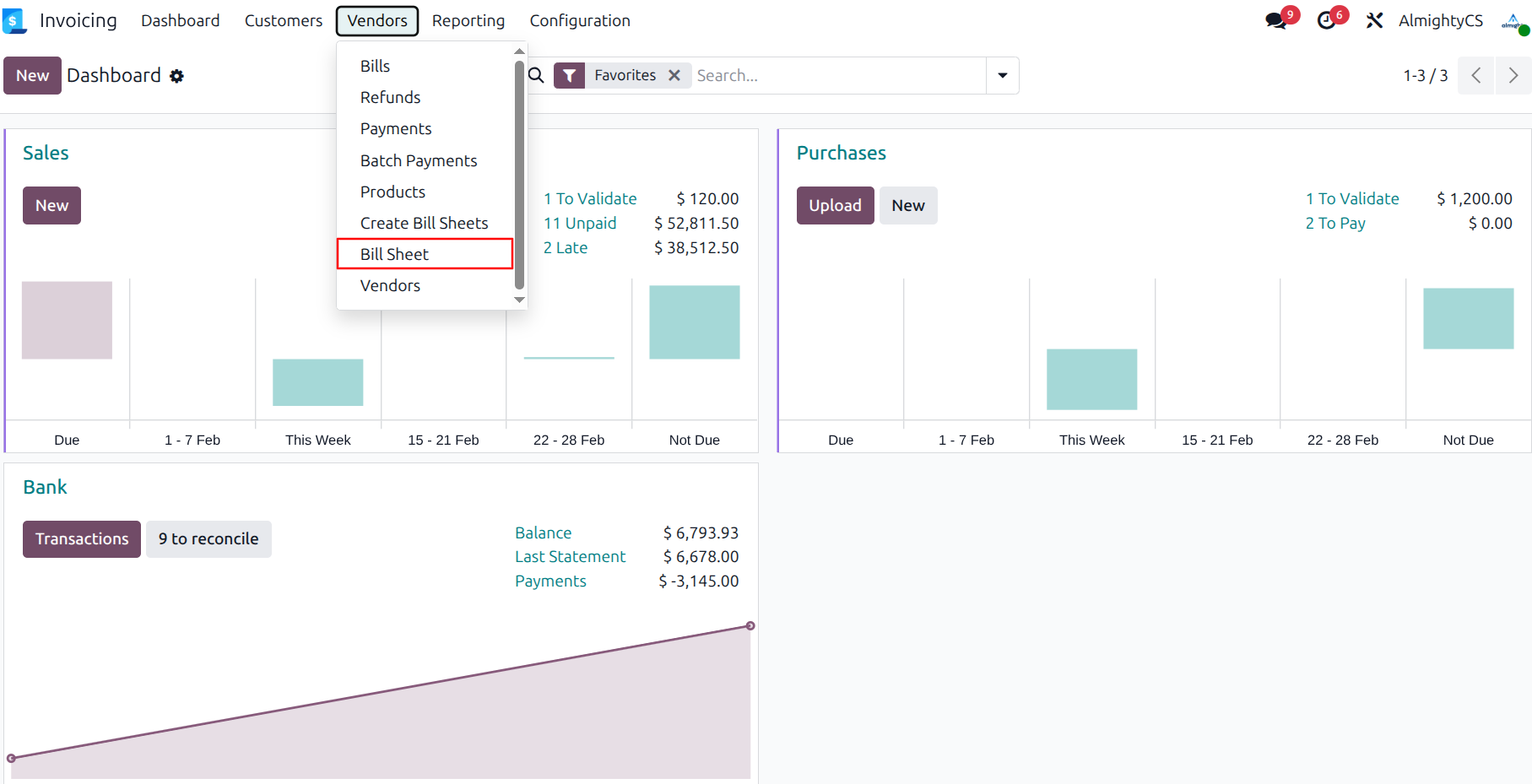Viewport: 1532px width, 784px height.
Task: Click the filter funnel icon
Action: pyautogui.click(x=570, y=76)
